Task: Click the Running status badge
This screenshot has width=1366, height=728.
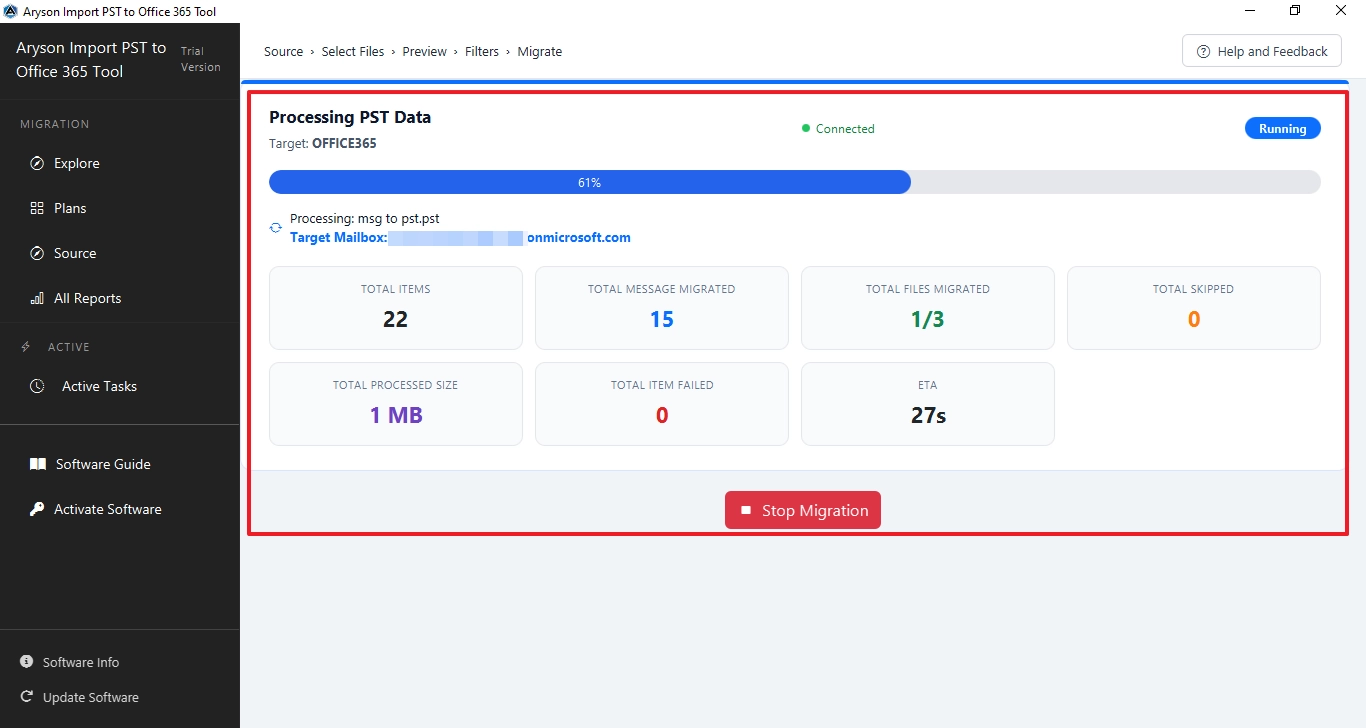Action: tap(1282, 128)
